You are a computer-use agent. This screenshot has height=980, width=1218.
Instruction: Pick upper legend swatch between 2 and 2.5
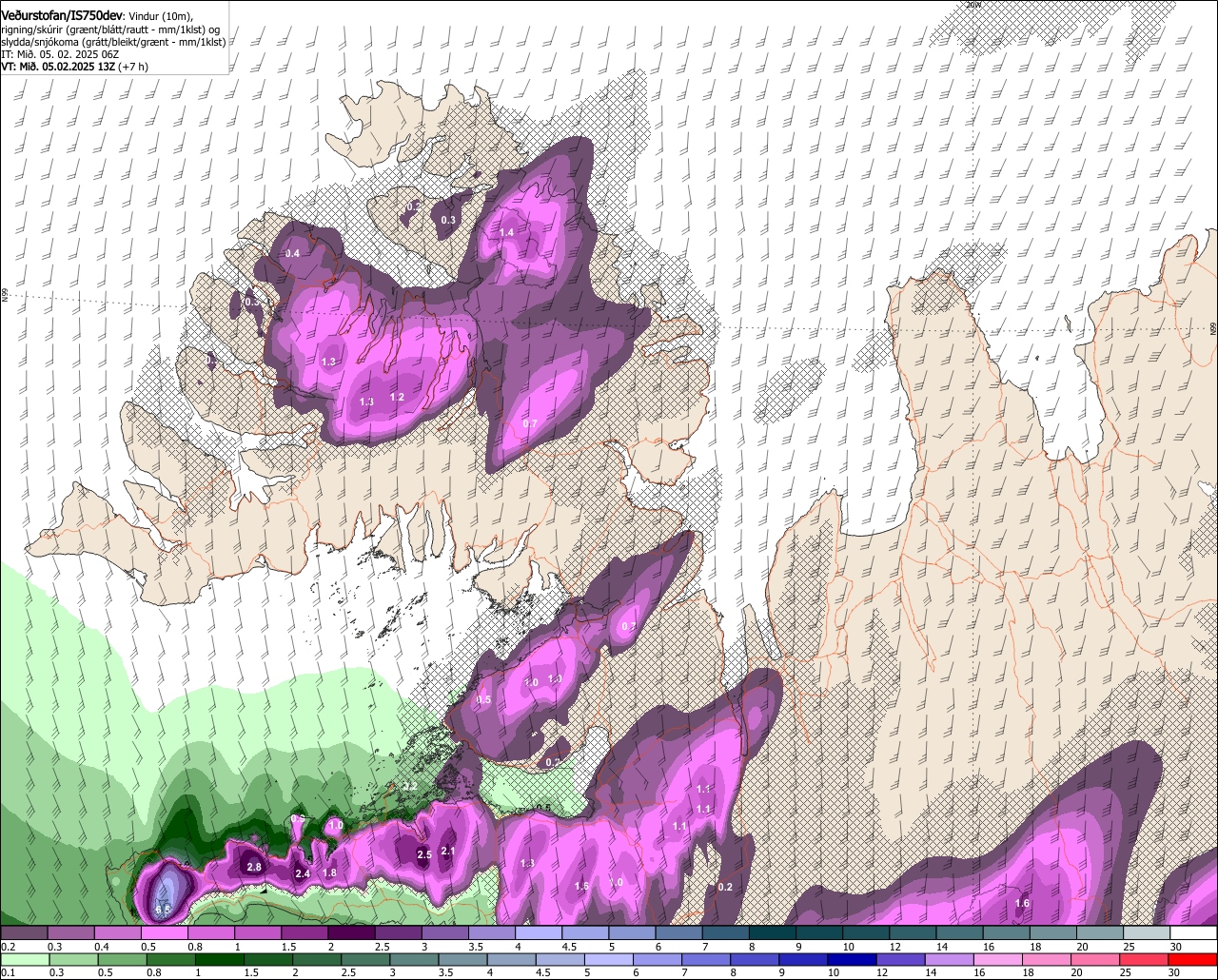coord(351,933)
